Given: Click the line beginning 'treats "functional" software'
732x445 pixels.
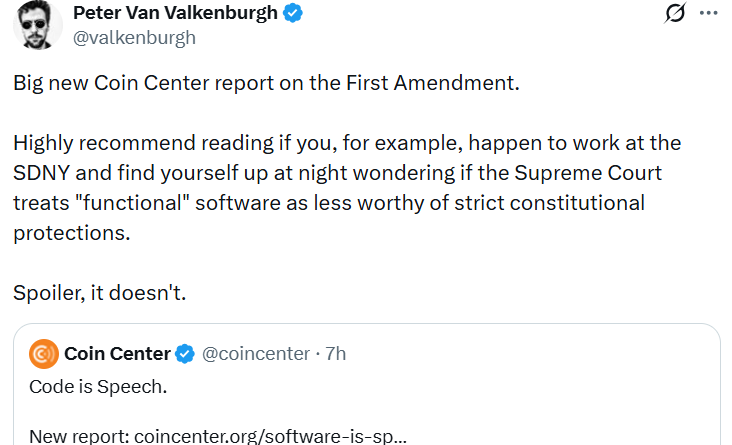Looking at the screenshot, I should click(x=328, y=203).
